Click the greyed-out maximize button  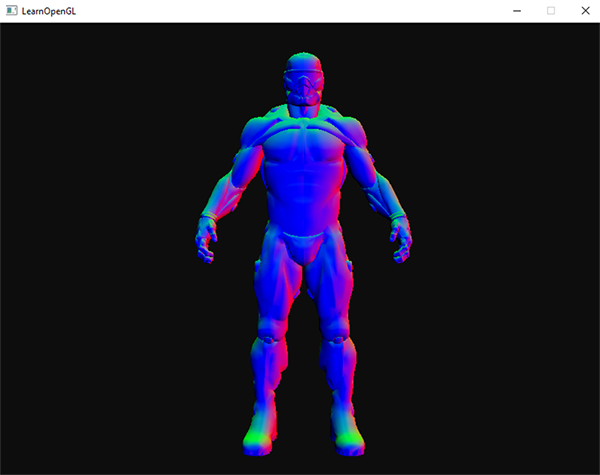point(550,10)
